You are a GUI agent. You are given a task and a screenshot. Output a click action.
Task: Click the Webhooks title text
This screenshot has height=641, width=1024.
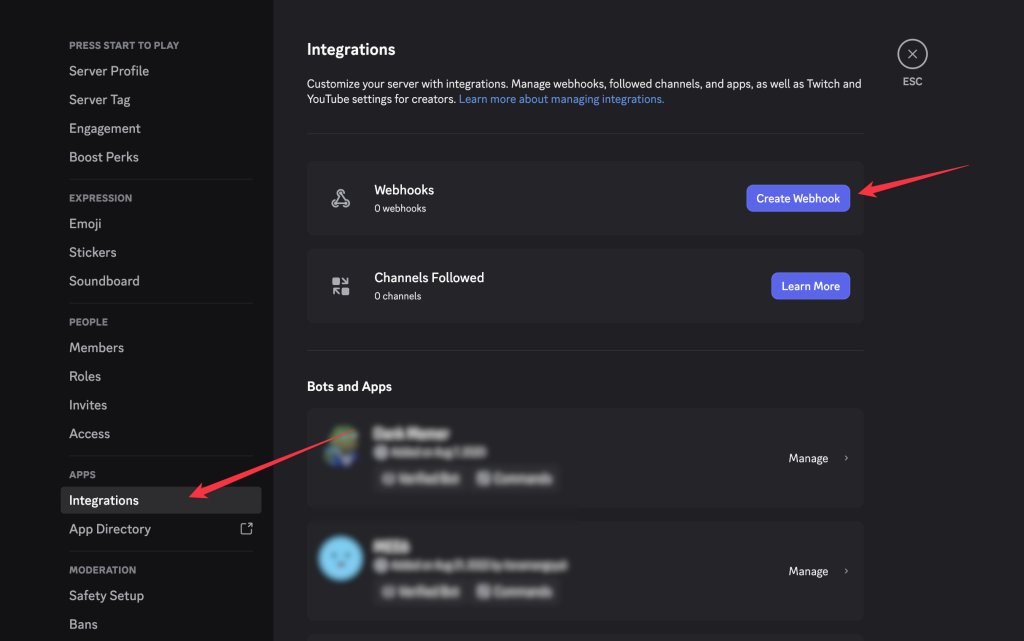point(404,190)
